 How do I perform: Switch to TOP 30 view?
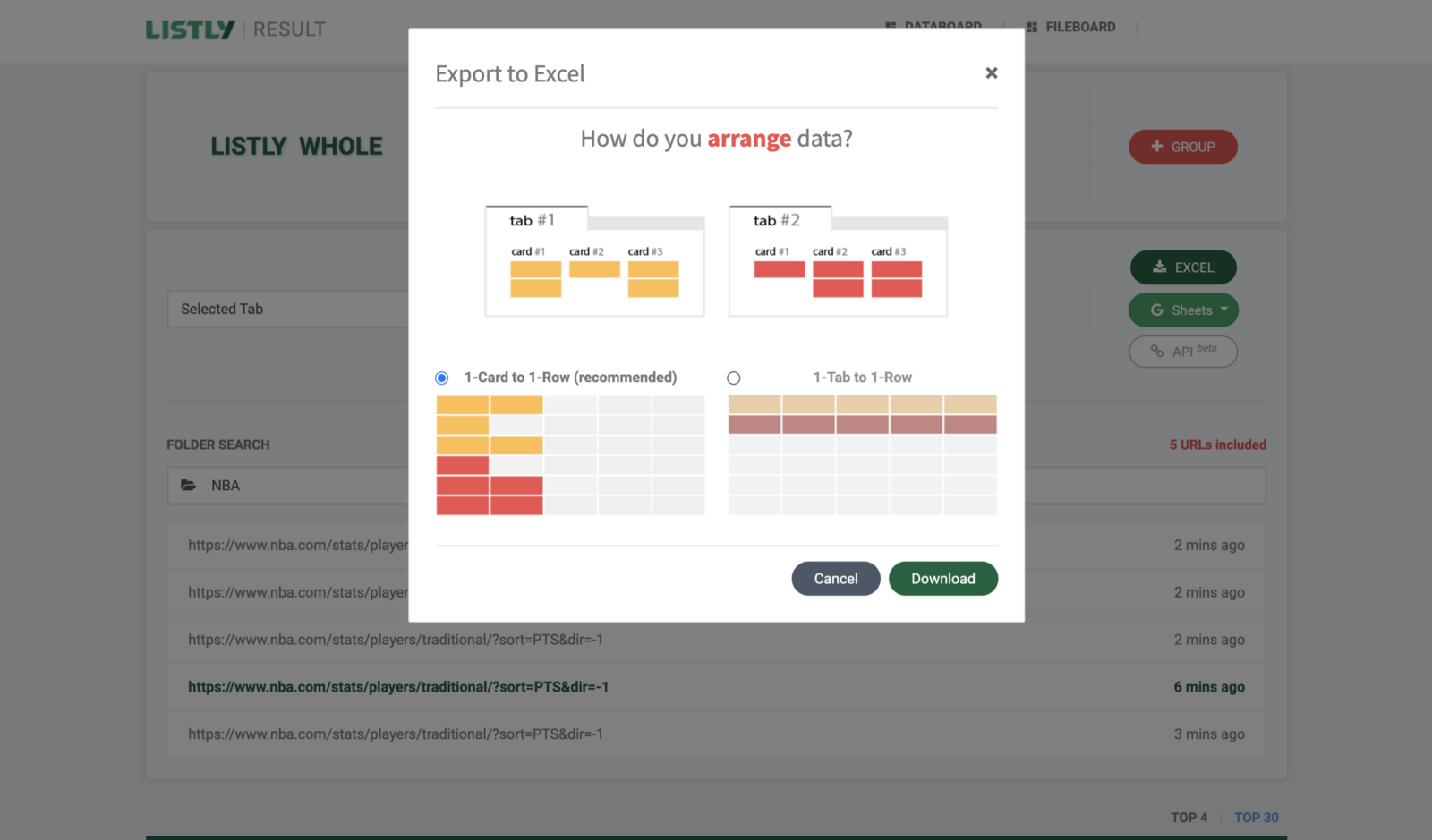click(1256, 817)
